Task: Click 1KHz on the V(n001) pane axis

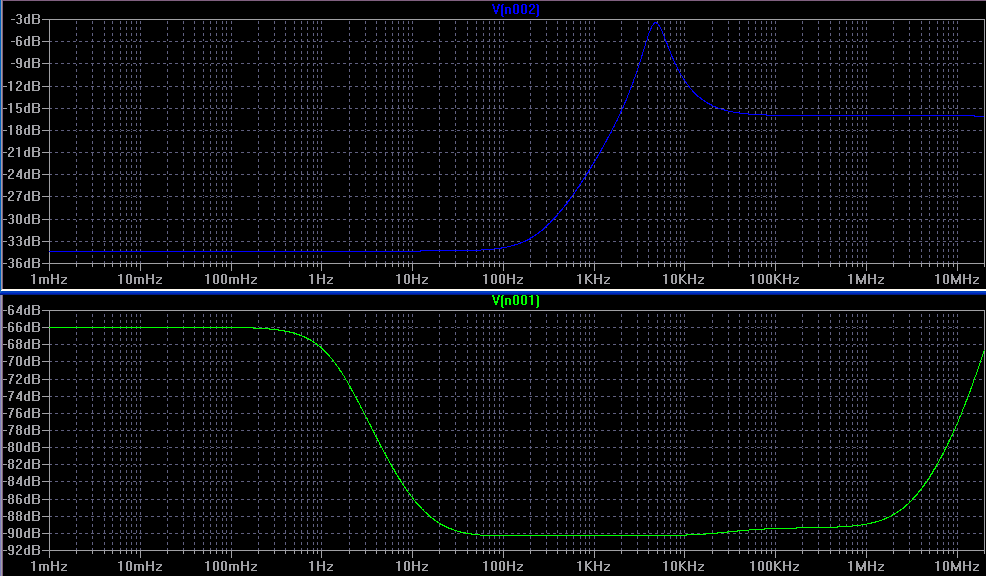Action: (593, 566)
